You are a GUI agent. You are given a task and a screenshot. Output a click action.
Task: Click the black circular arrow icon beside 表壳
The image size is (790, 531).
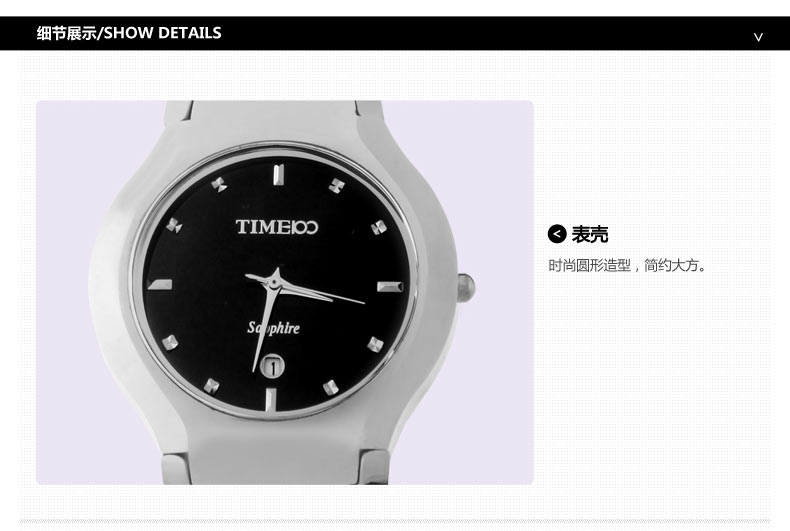coord(557,234)
